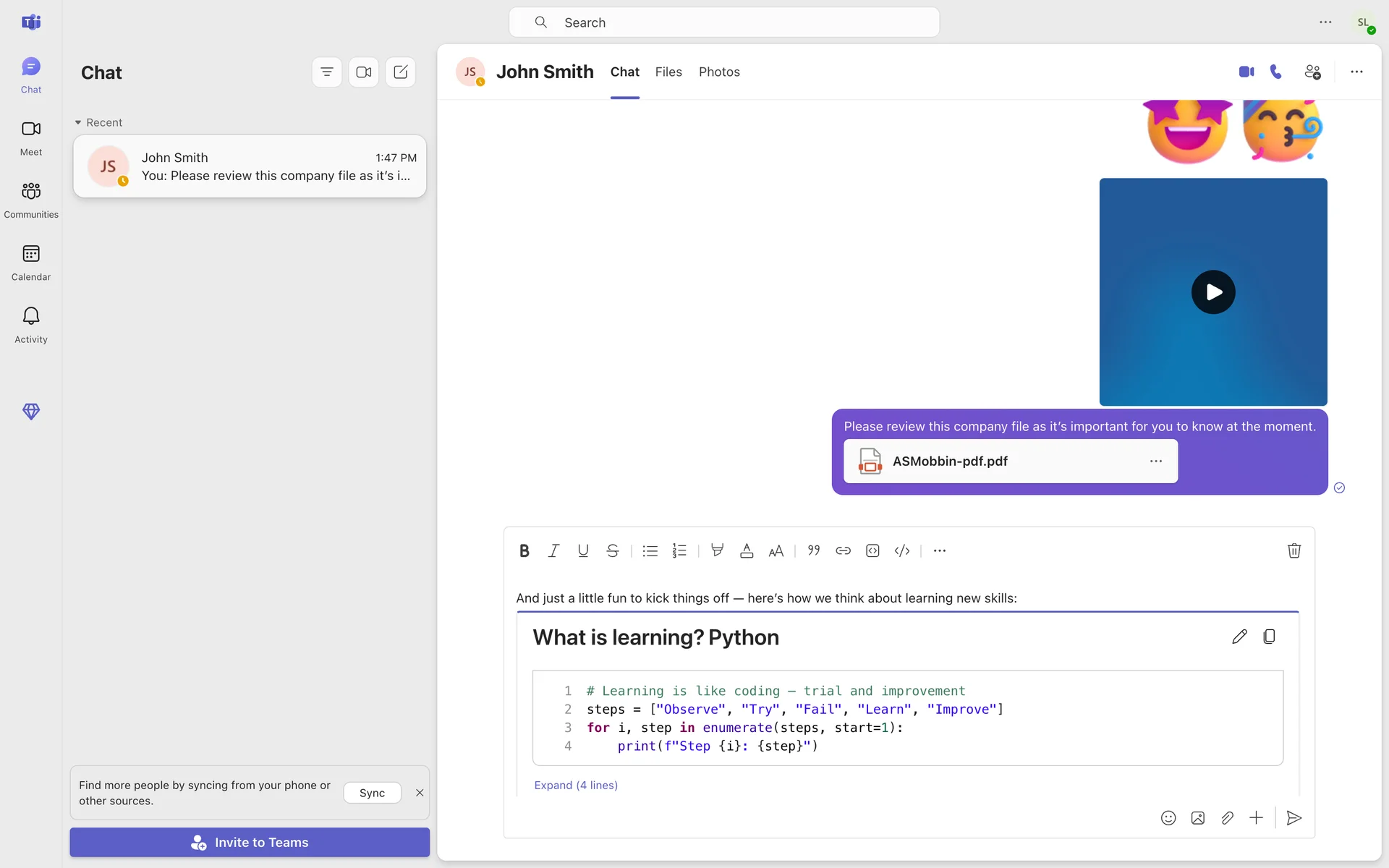Switch to the Files tab
The height and width of the screenshot is (868, 1389).
point(668,72)
